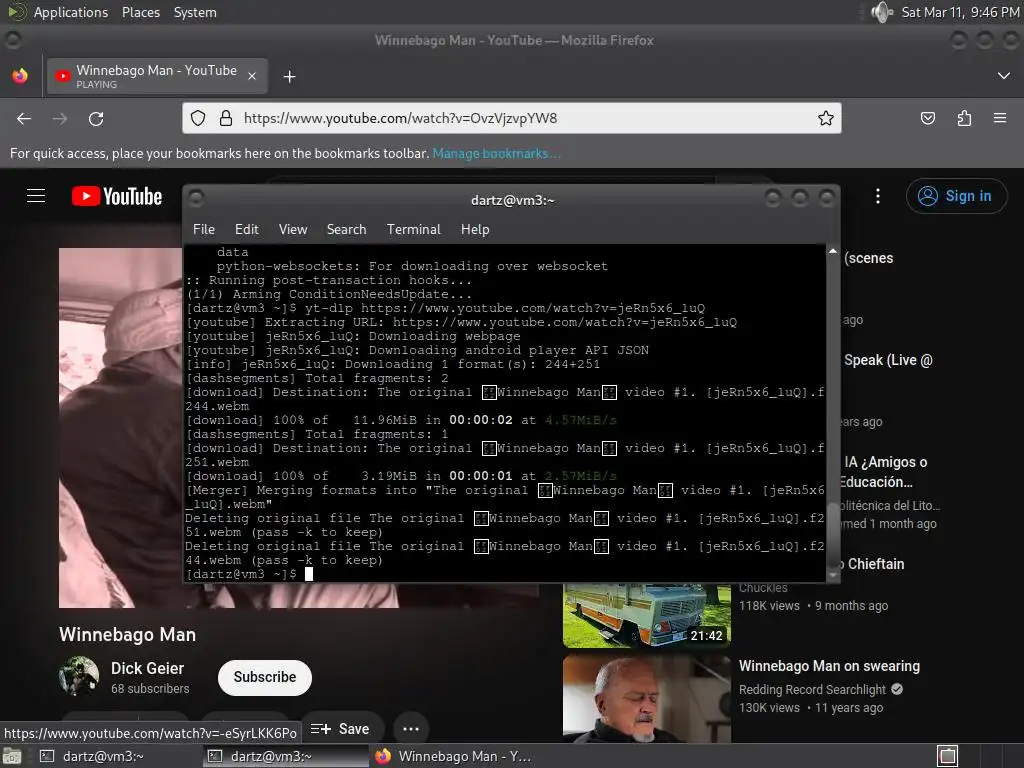Viewport: 1024px width, 768px height.
Task: Open the clock showing Sat Mar 11
Action: [960, 12]
